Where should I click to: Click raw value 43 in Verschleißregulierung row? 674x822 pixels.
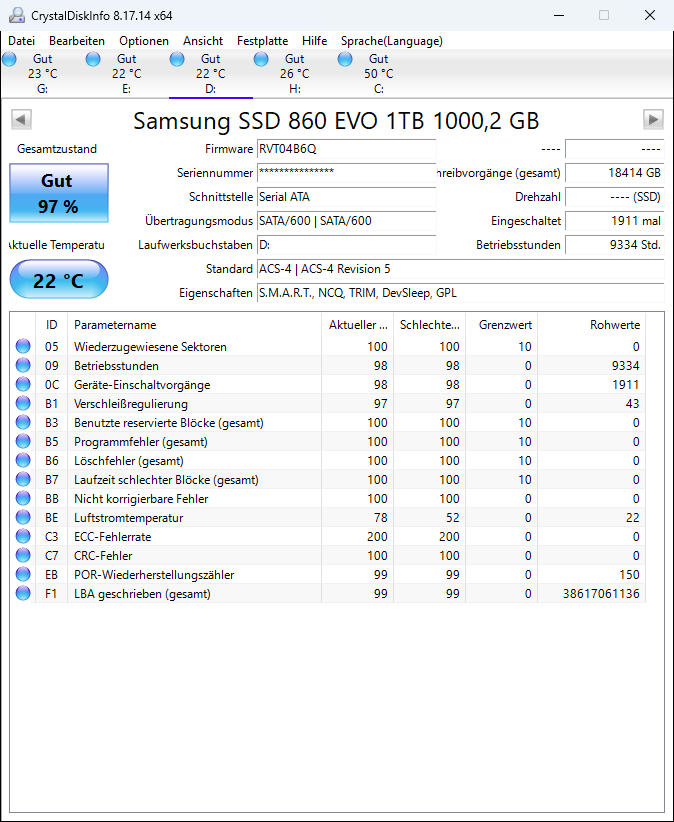[x=632, y=404]
